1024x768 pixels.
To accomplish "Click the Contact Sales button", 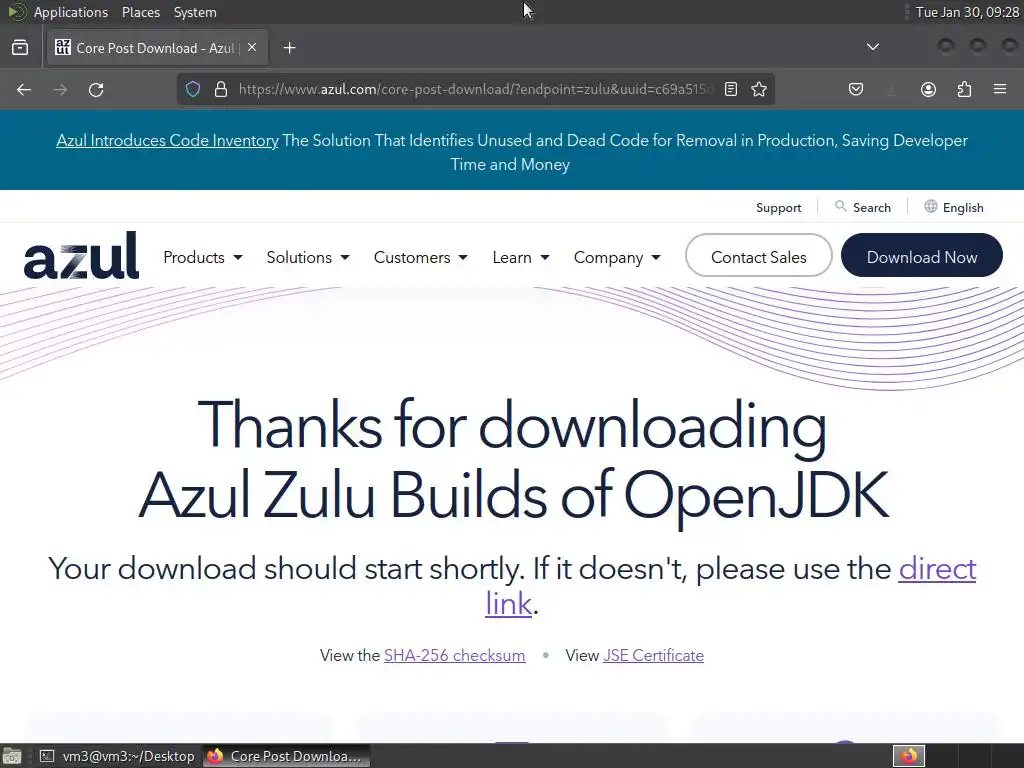I will coord(758,255).
